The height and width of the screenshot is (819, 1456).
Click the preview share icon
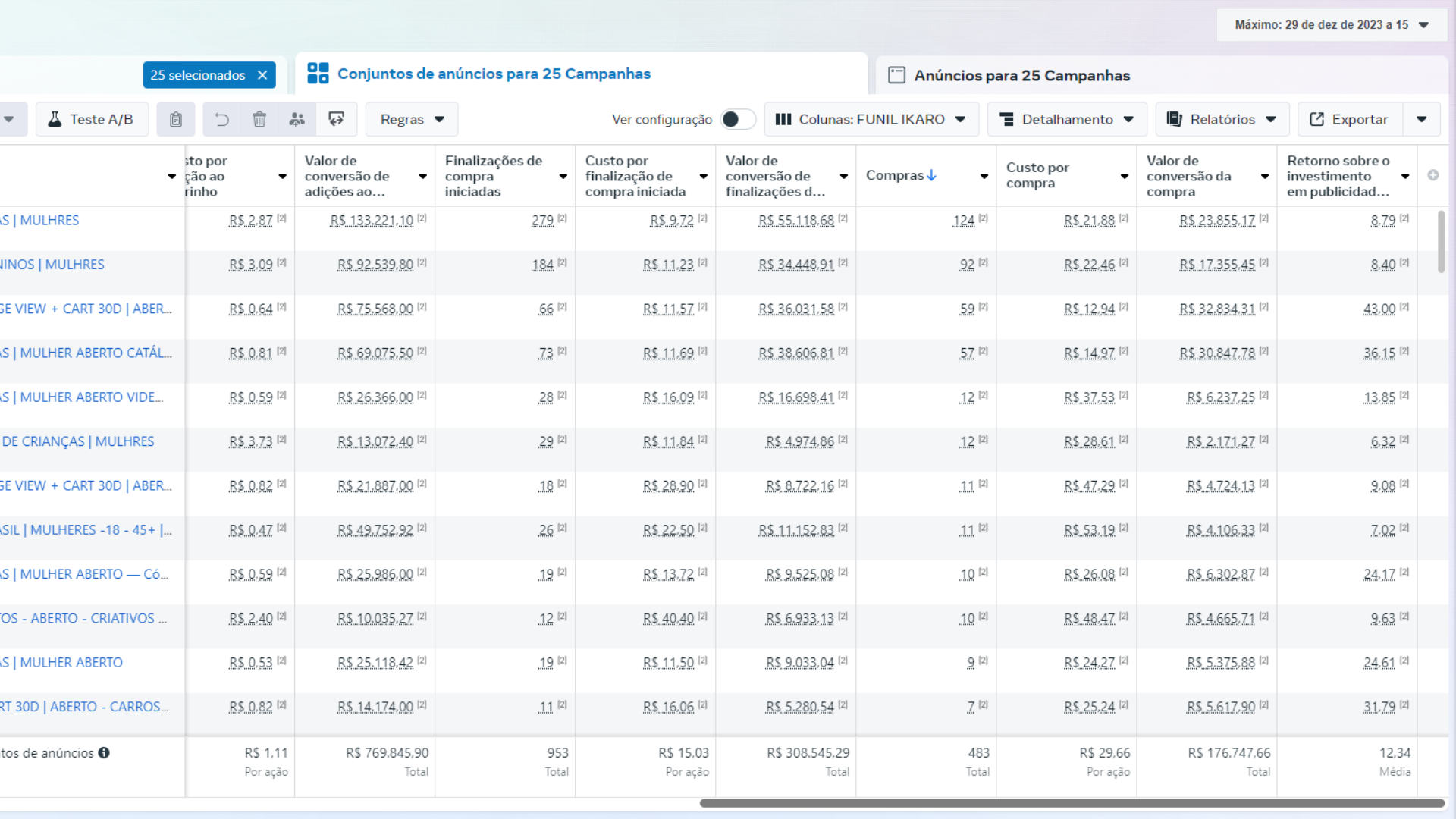click(x=336, y=119)
